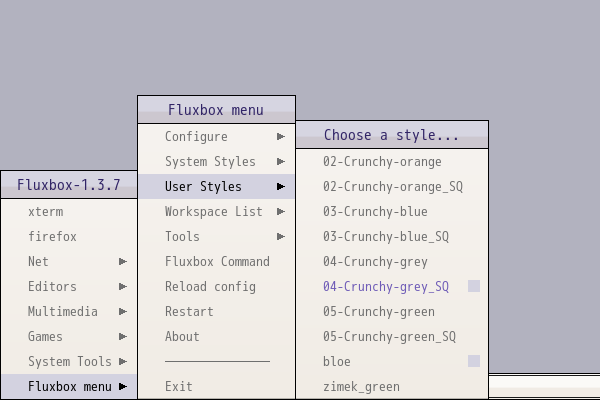Open the Multimedia submenu entry

click(69, 312)
